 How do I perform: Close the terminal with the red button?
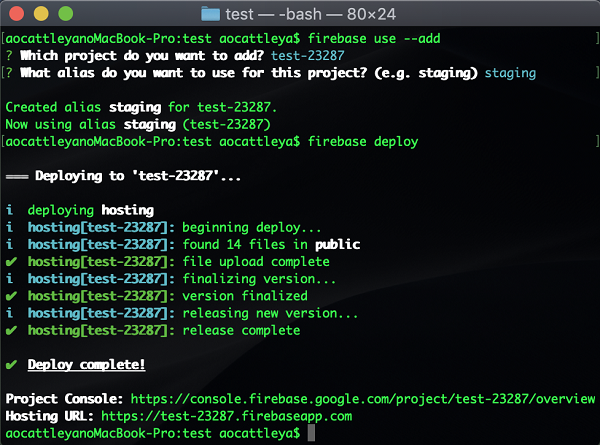[x=17, y=14]
